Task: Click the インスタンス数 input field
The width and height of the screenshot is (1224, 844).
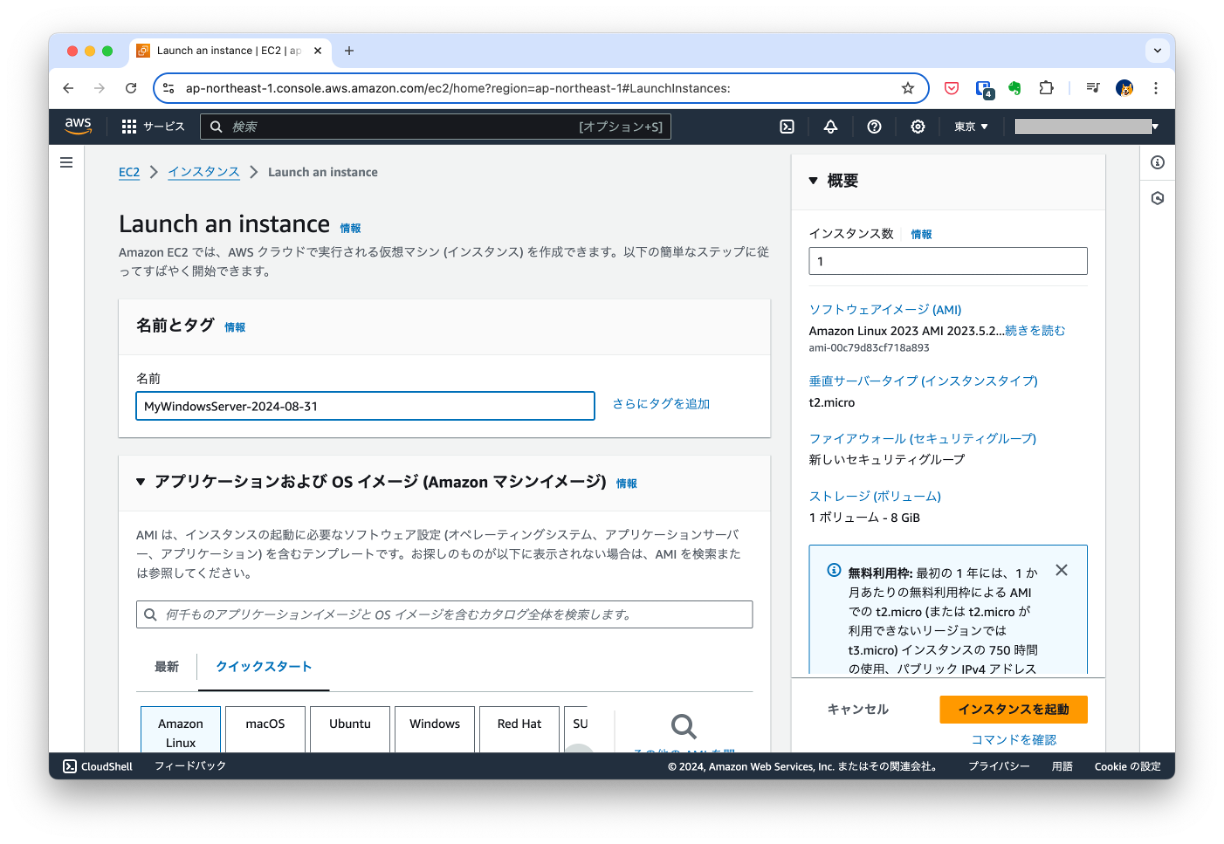Action: coord(948,261)
